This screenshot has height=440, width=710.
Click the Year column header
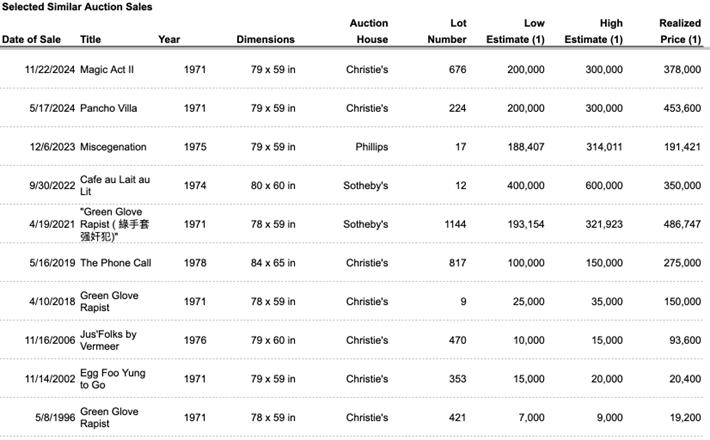pyautogui.click(x=169, y=40)
